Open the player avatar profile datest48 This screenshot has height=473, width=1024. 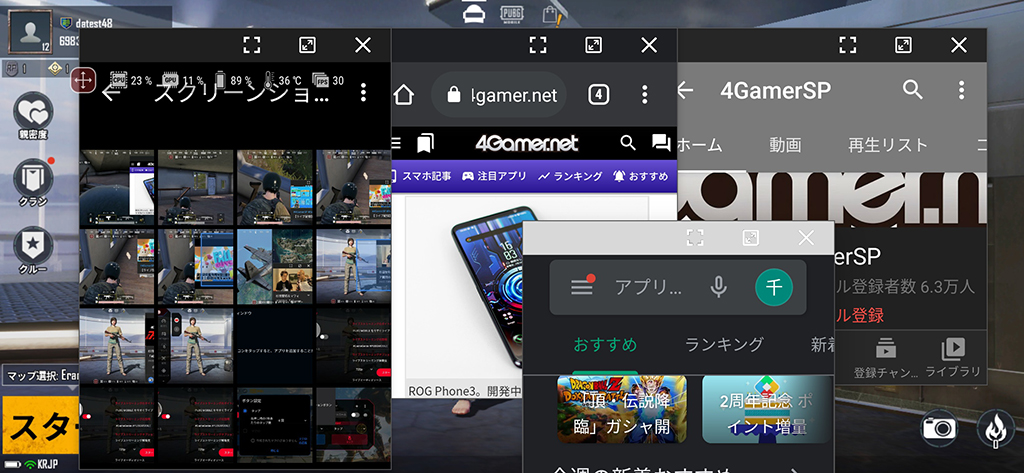pyautogui.click(x=29, y=32)
